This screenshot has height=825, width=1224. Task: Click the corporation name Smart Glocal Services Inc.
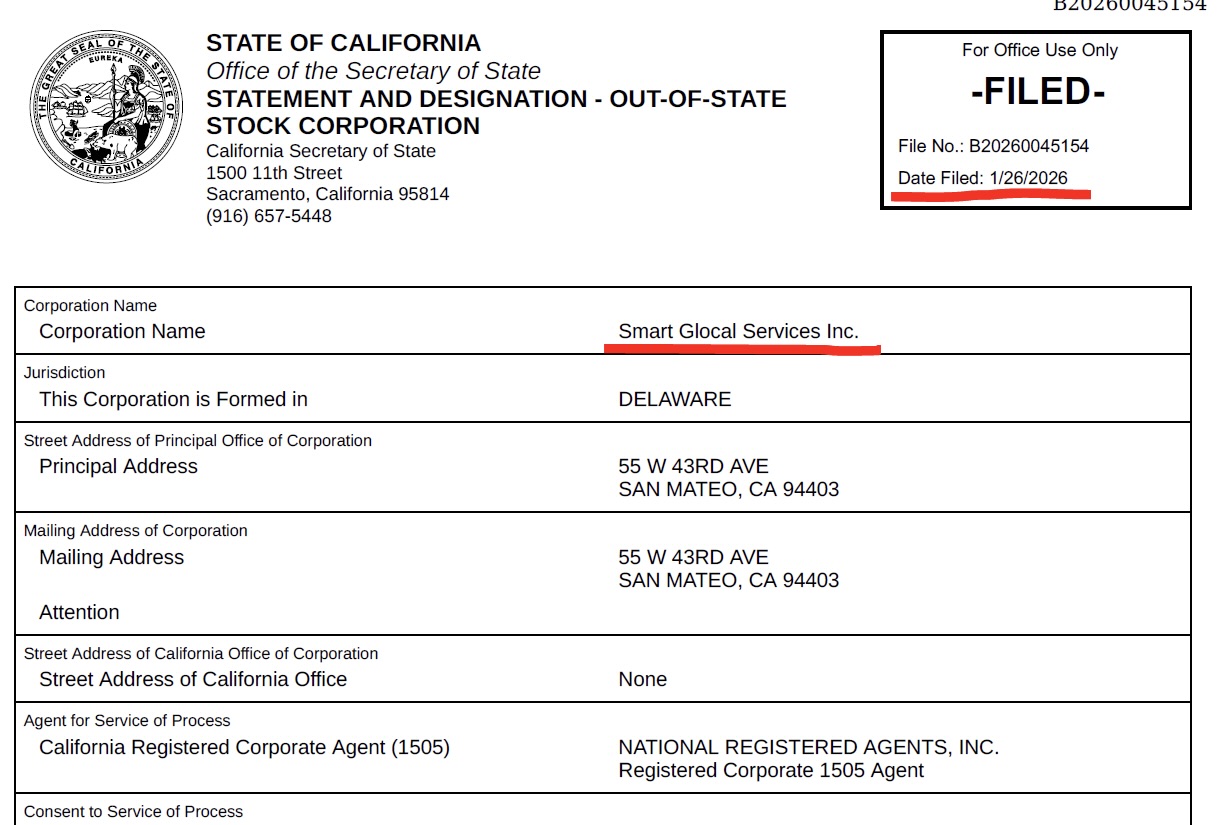[x=738, y=332]
